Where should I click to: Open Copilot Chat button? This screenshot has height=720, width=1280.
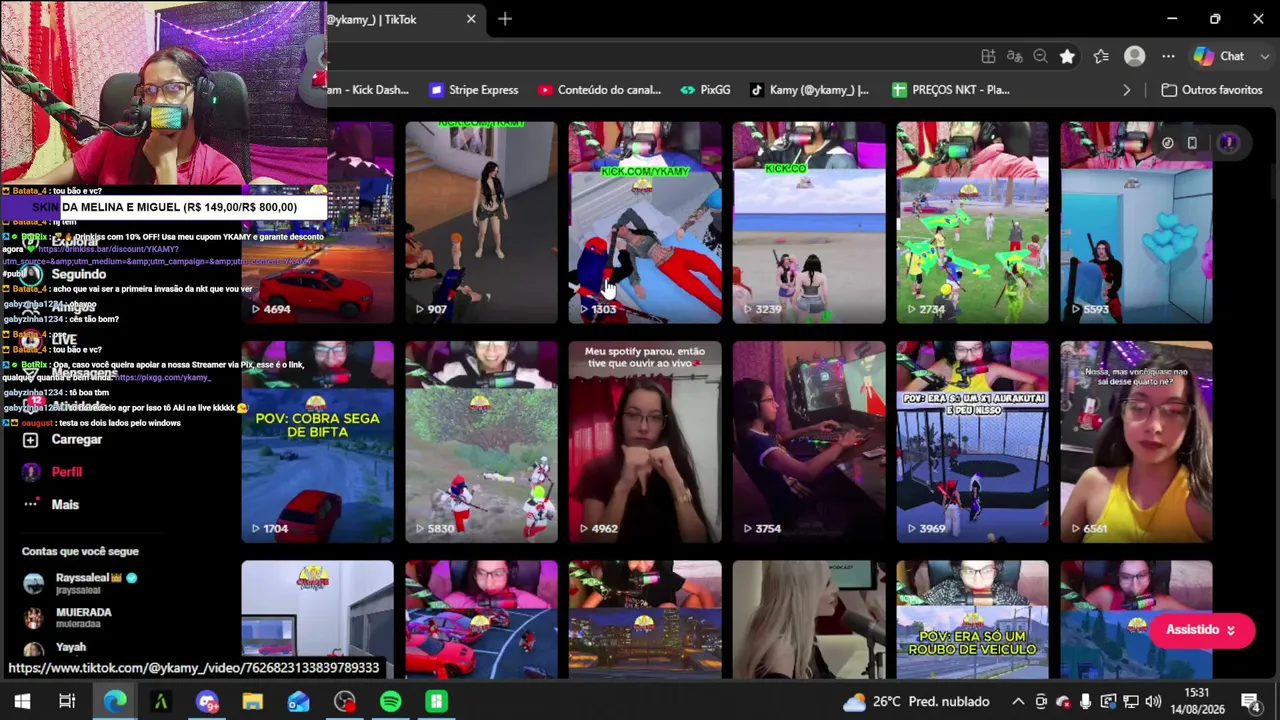(x=1219, y=57)
